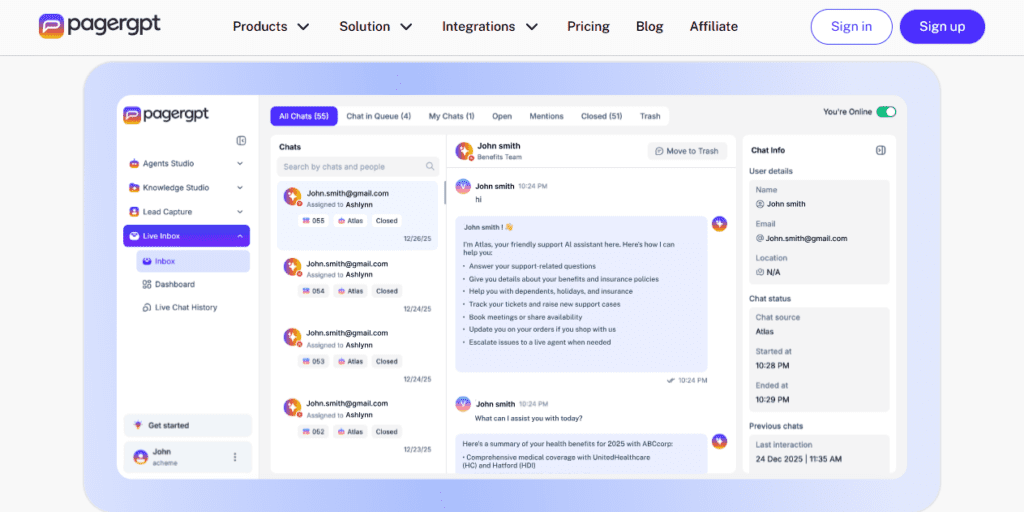Click the Get started lightbulb icon

click(x=137, y=425)
